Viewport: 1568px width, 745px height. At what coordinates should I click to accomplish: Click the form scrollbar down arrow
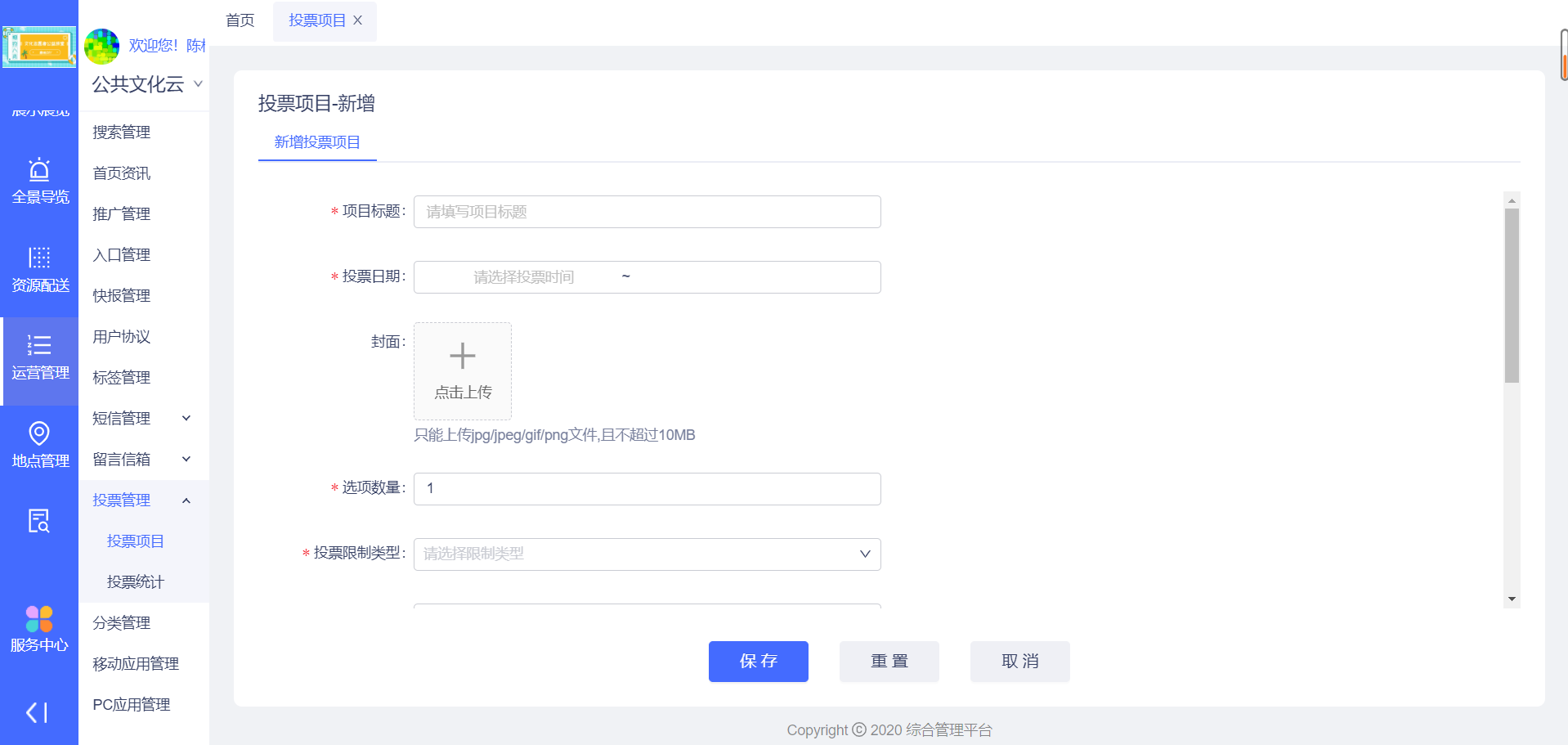tap(1512, 599)
